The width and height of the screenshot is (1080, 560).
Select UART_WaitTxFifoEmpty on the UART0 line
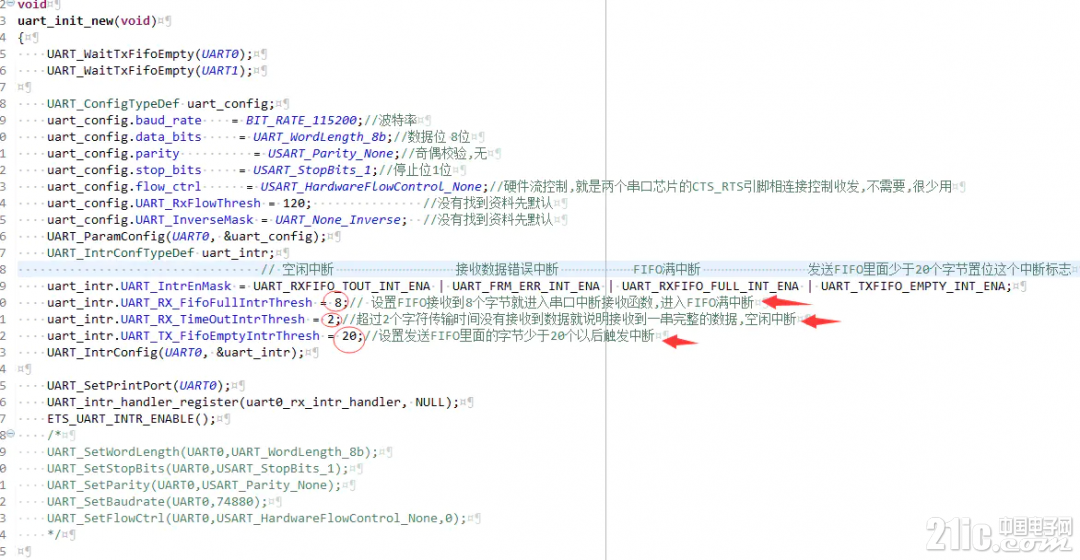(121, 54)
